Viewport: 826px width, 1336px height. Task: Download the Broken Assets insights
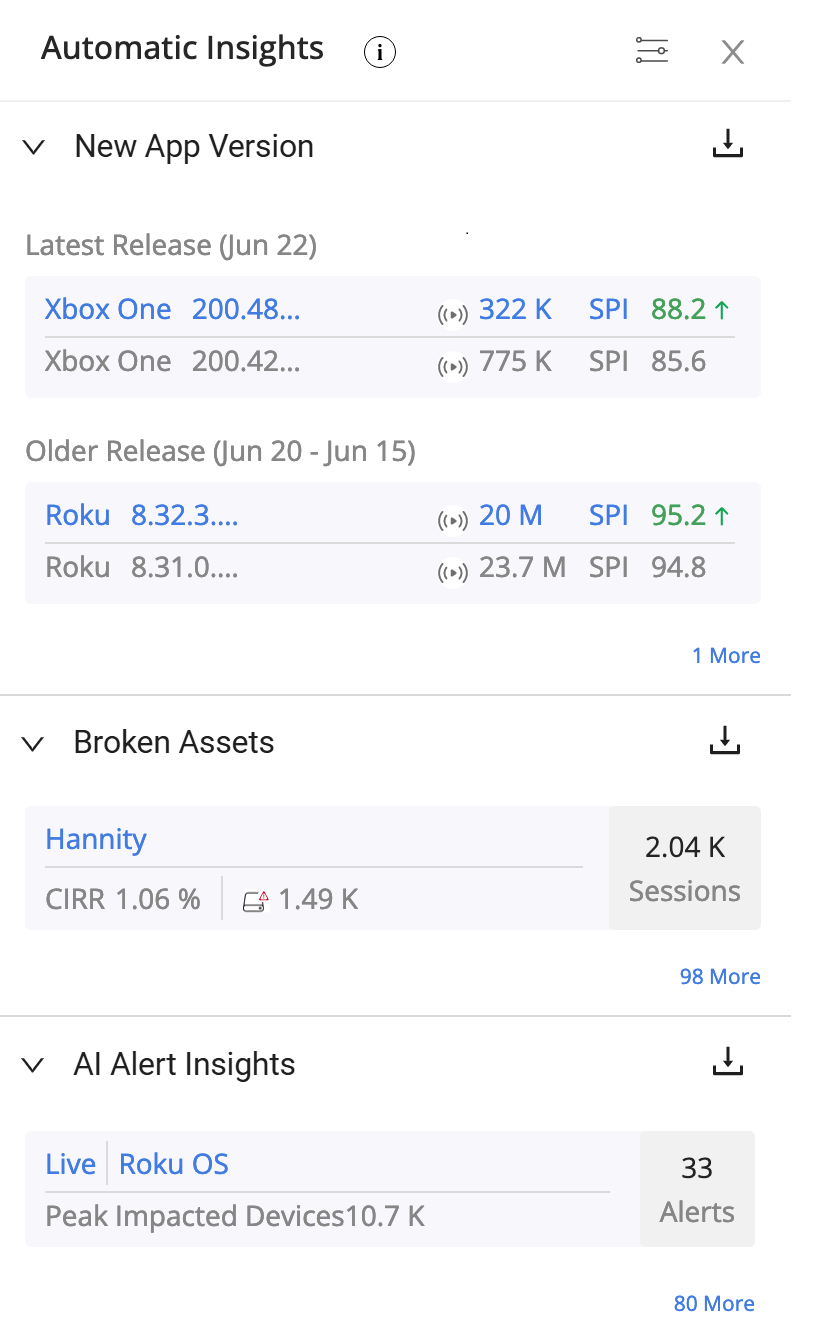724,740
